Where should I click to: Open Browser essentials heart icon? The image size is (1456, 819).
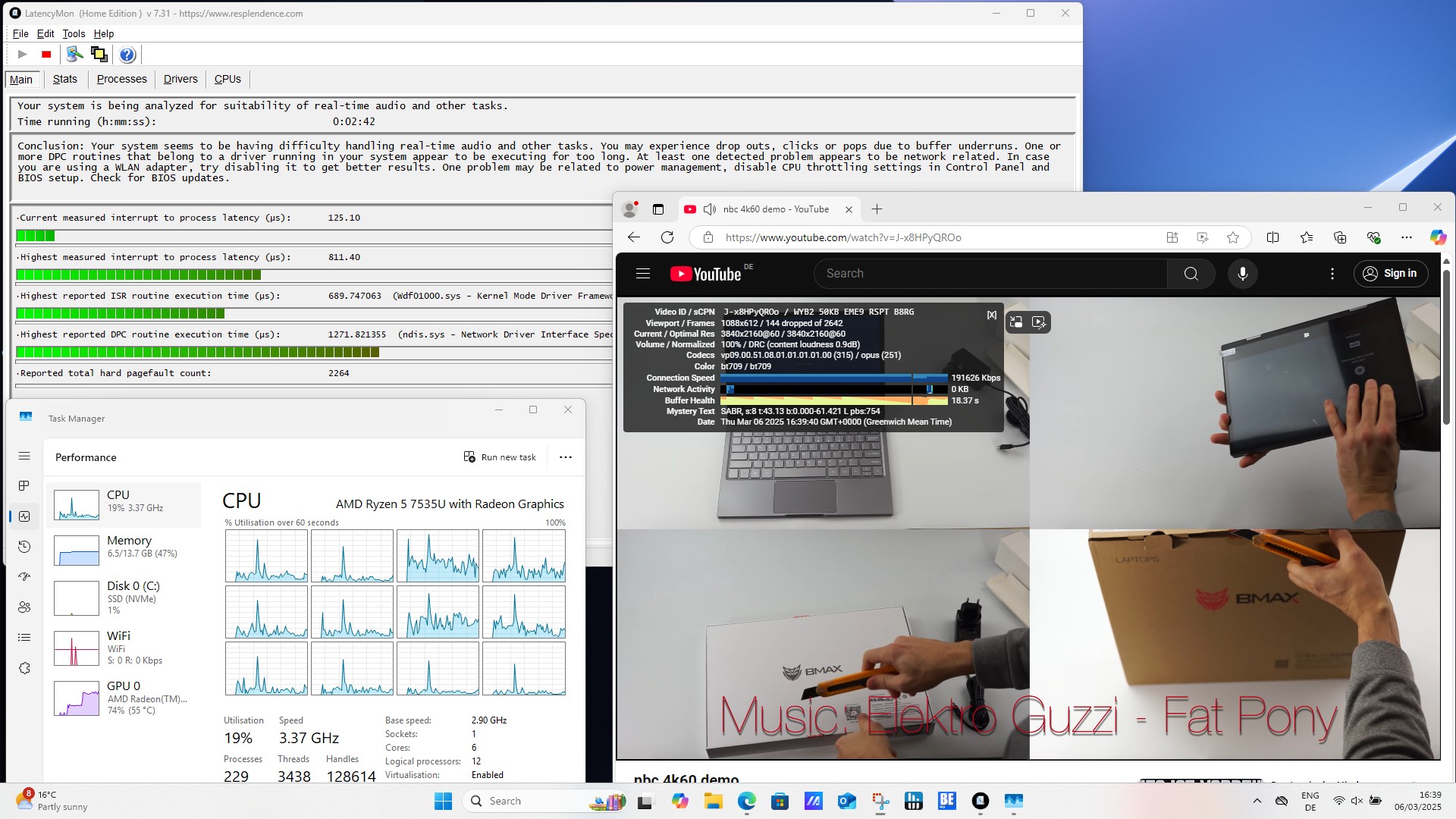pos(1373,237)
